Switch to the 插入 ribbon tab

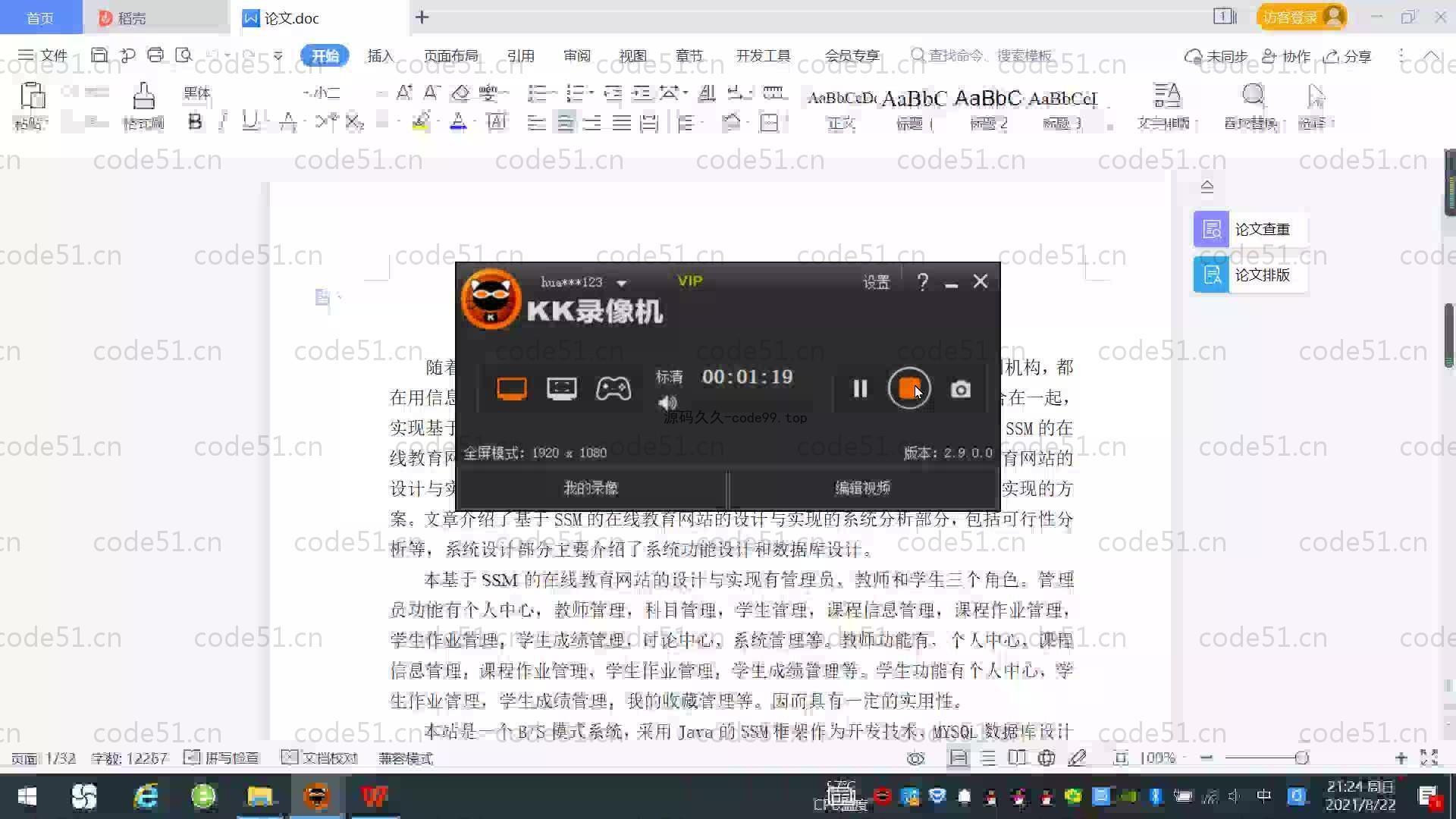click(380, 56)
